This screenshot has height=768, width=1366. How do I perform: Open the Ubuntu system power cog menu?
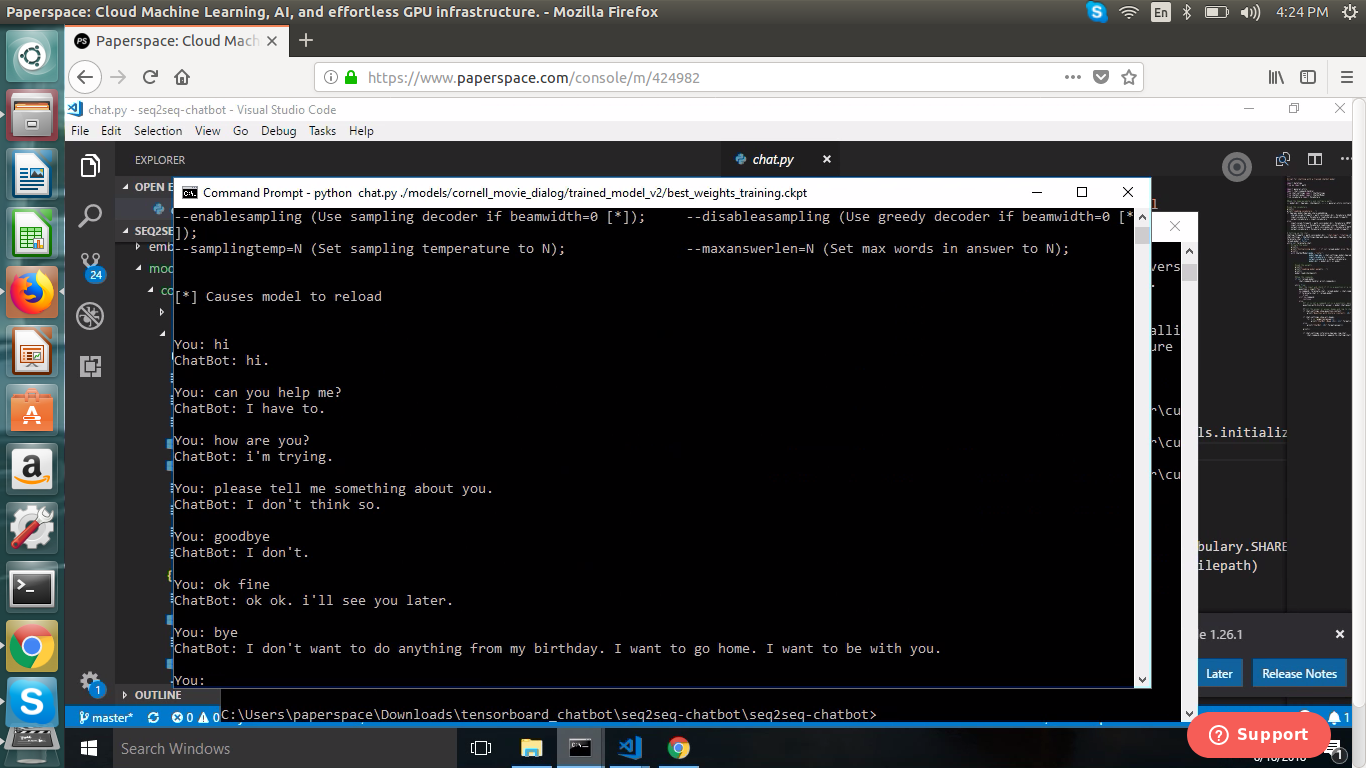click(x=1349, y=12)
